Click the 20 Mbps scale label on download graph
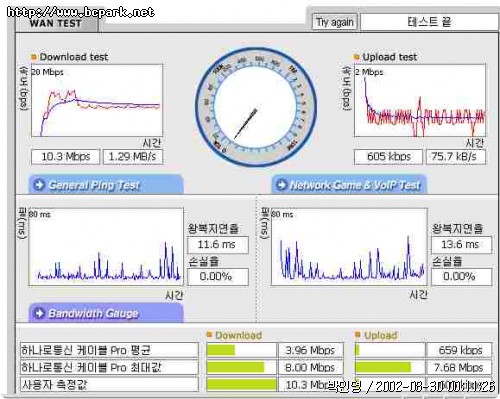The width and height of the screenshot is (500, 399). pos(47,72)
